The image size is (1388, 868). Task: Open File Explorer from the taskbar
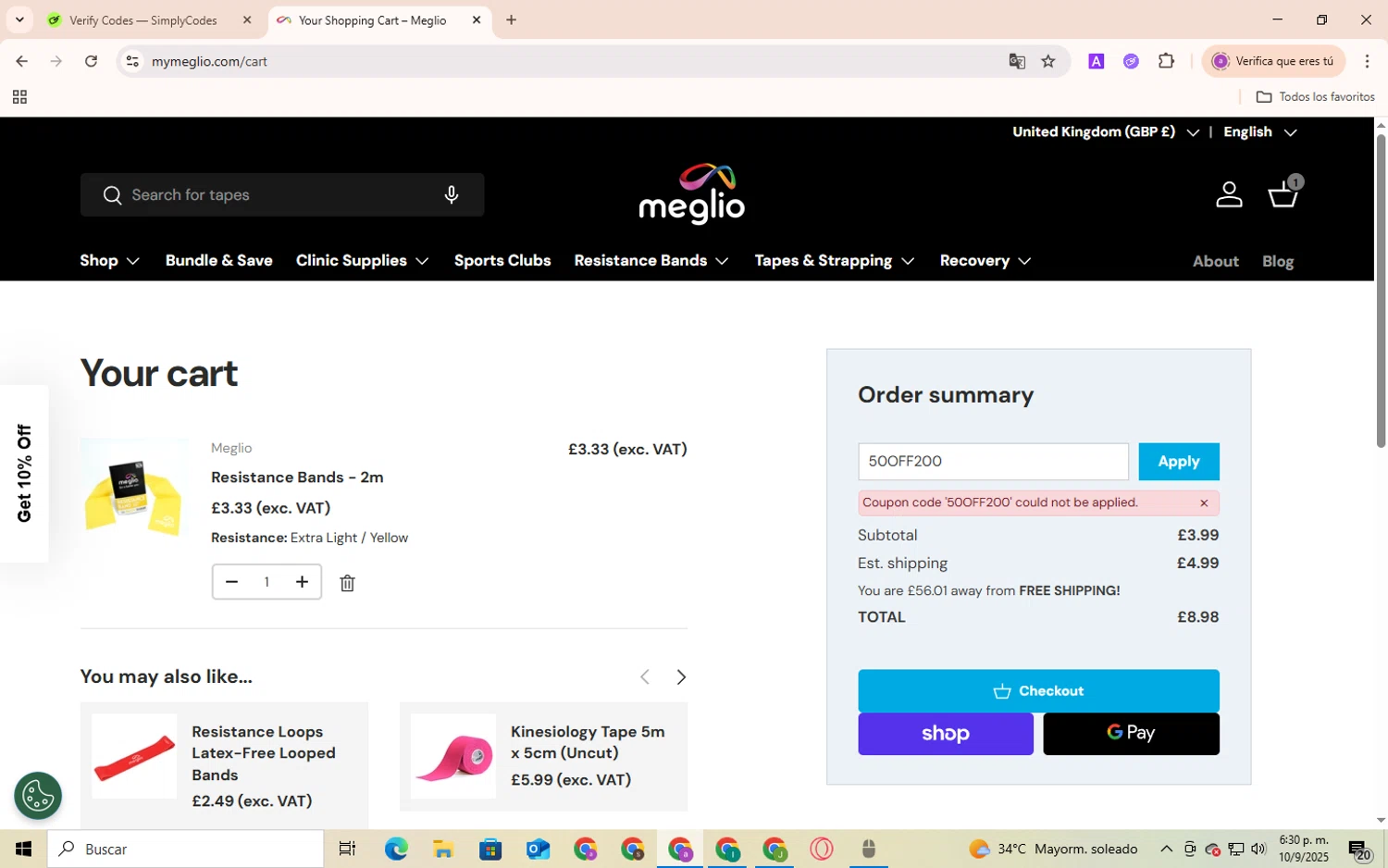442,849
